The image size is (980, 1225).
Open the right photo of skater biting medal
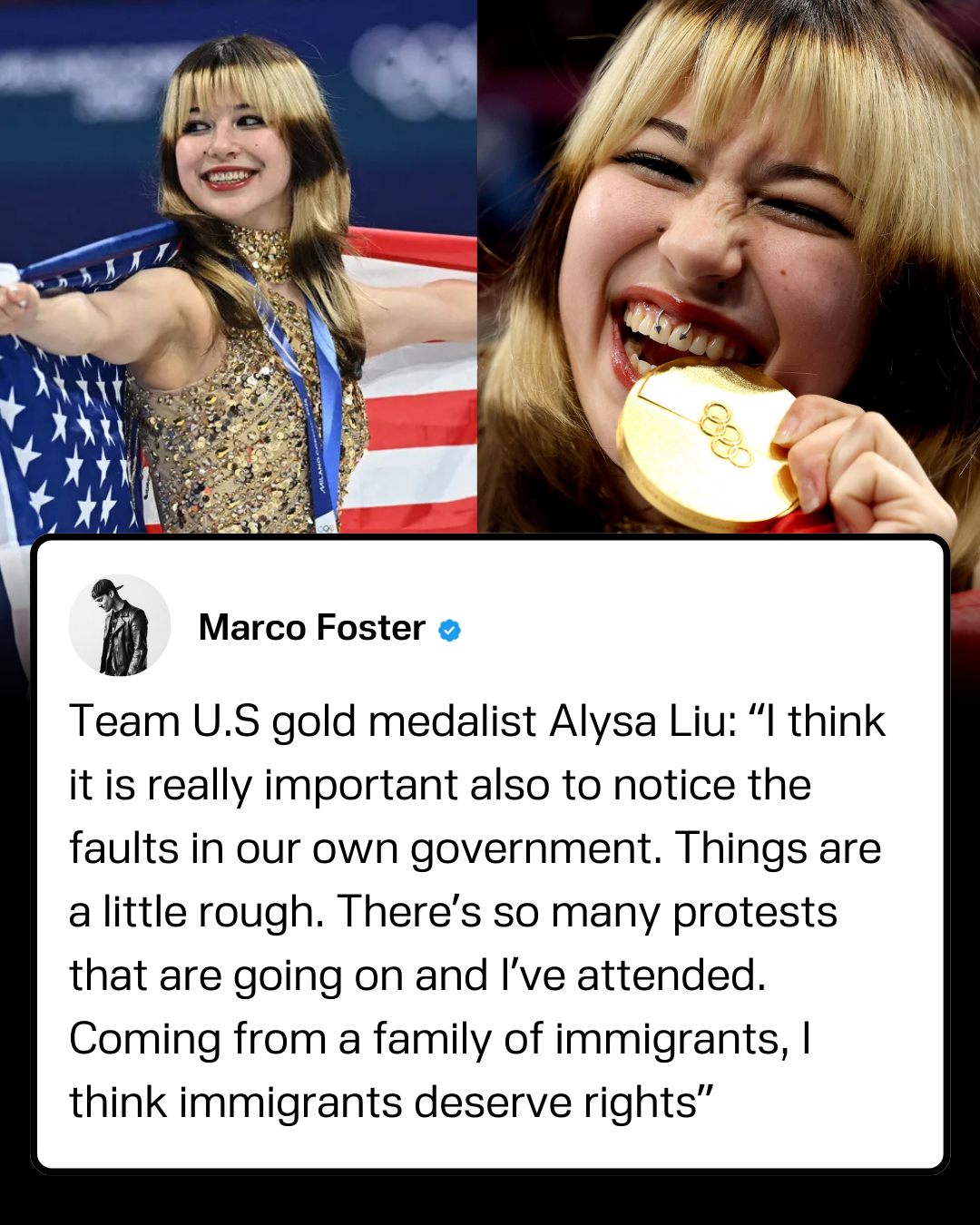(x=729, y=267)
